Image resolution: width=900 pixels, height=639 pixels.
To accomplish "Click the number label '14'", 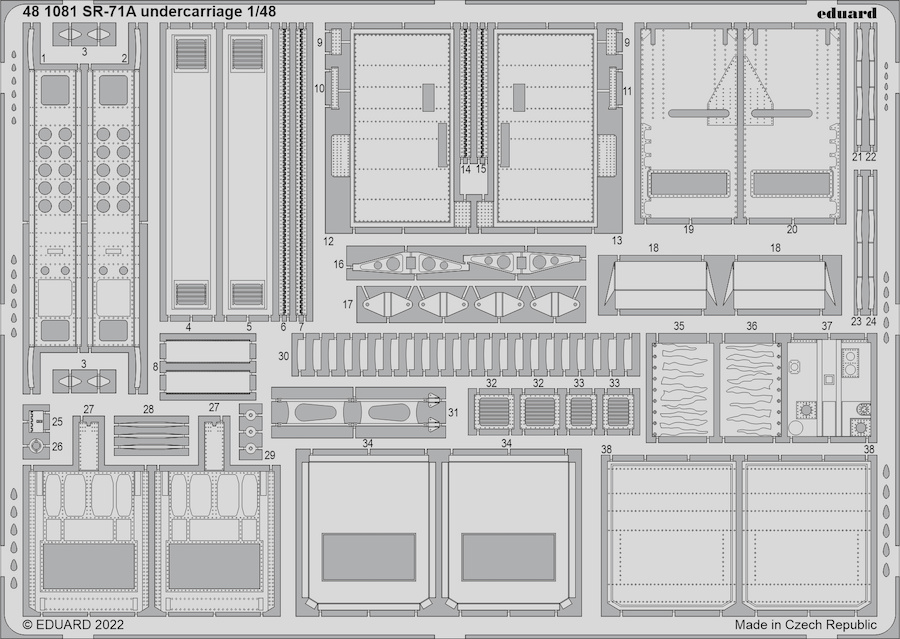I will point(465,169).
